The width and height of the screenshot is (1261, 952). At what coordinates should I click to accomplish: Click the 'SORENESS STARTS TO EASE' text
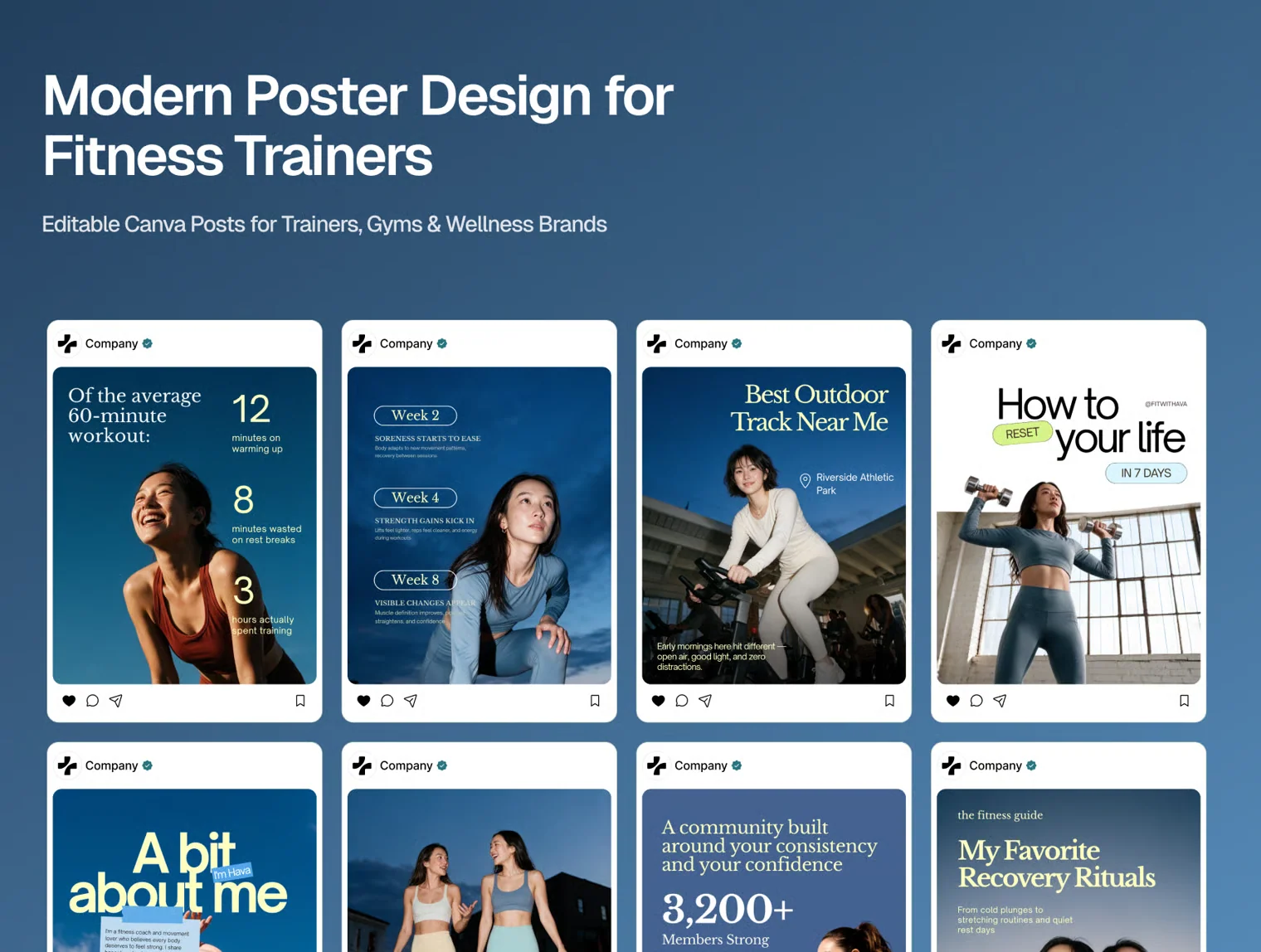click(427, 438)
